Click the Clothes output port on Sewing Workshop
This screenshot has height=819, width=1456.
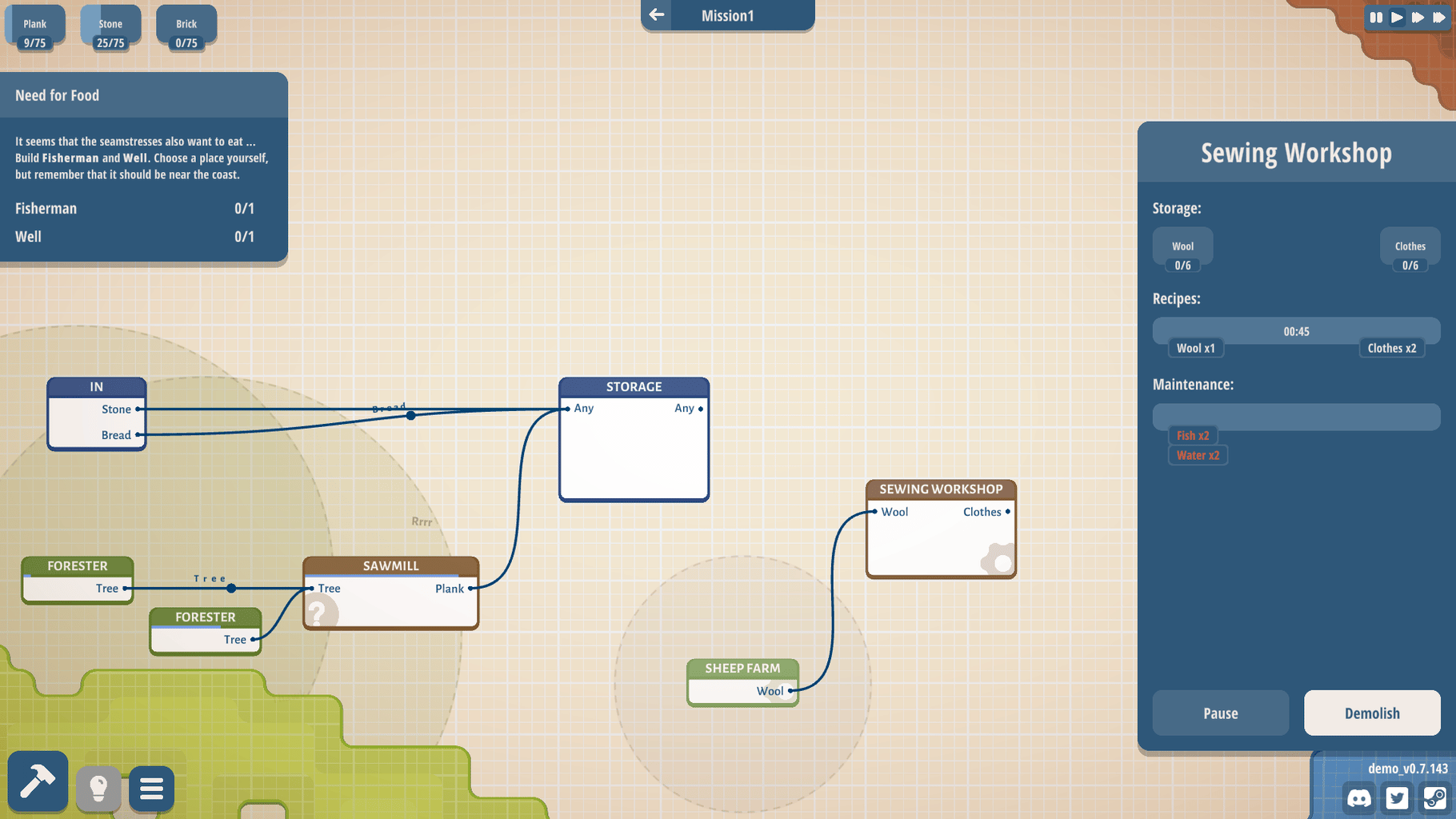tap(1008, 512)
